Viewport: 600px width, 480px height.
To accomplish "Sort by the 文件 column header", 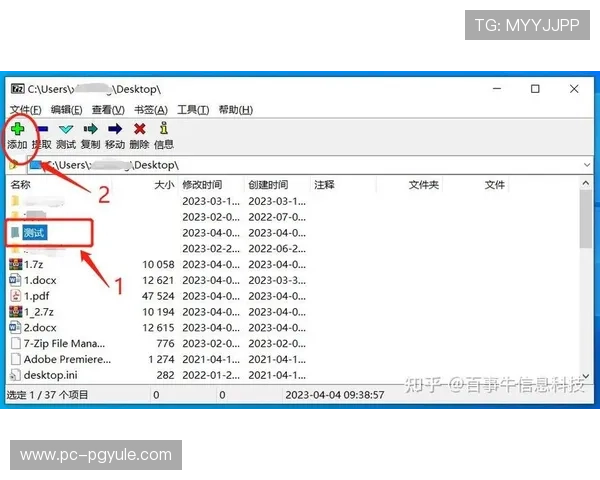I will click(495, 185).
